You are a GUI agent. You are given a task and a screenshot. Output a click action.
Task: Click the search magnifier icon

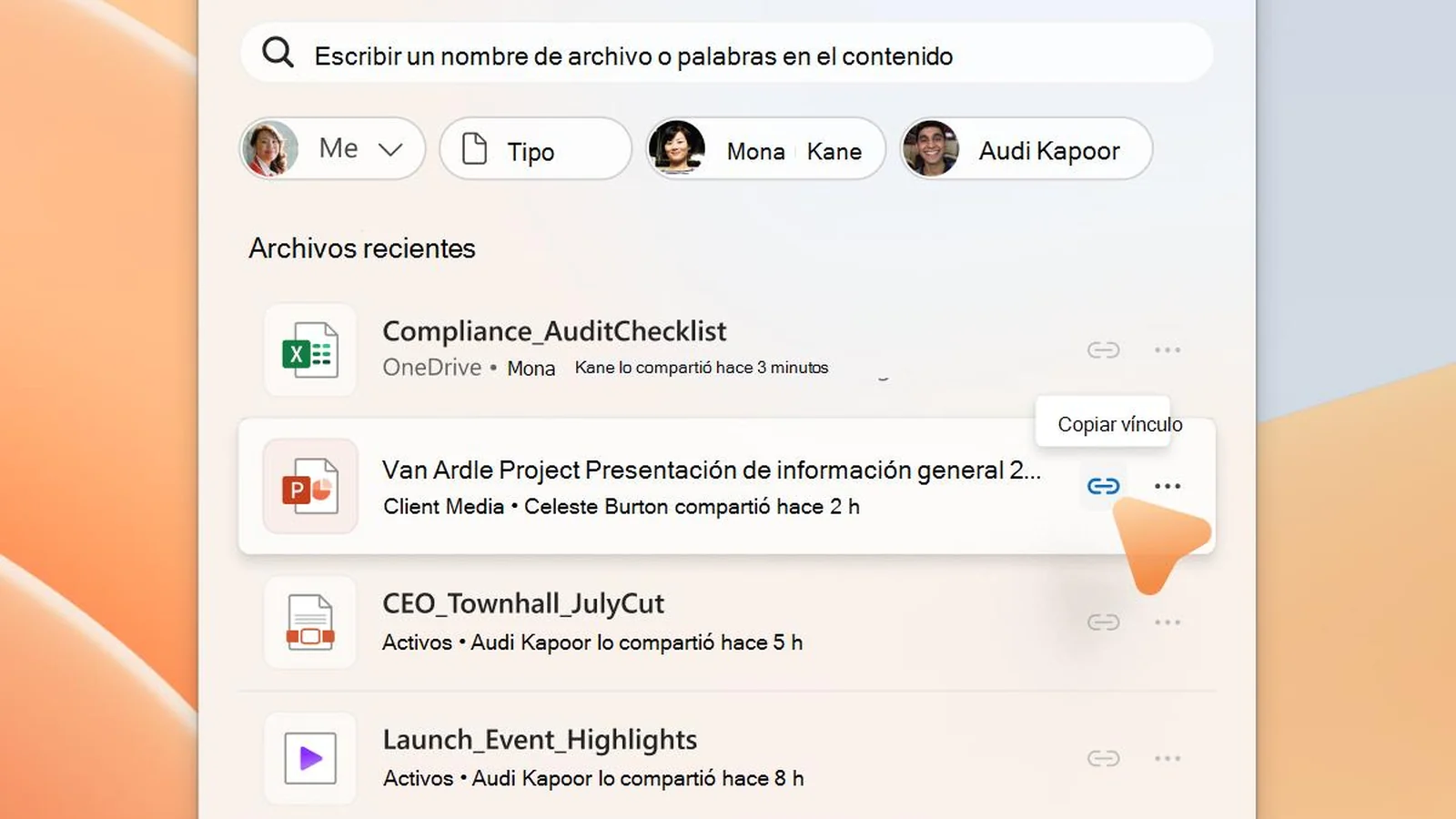click(x=278, y=53)
